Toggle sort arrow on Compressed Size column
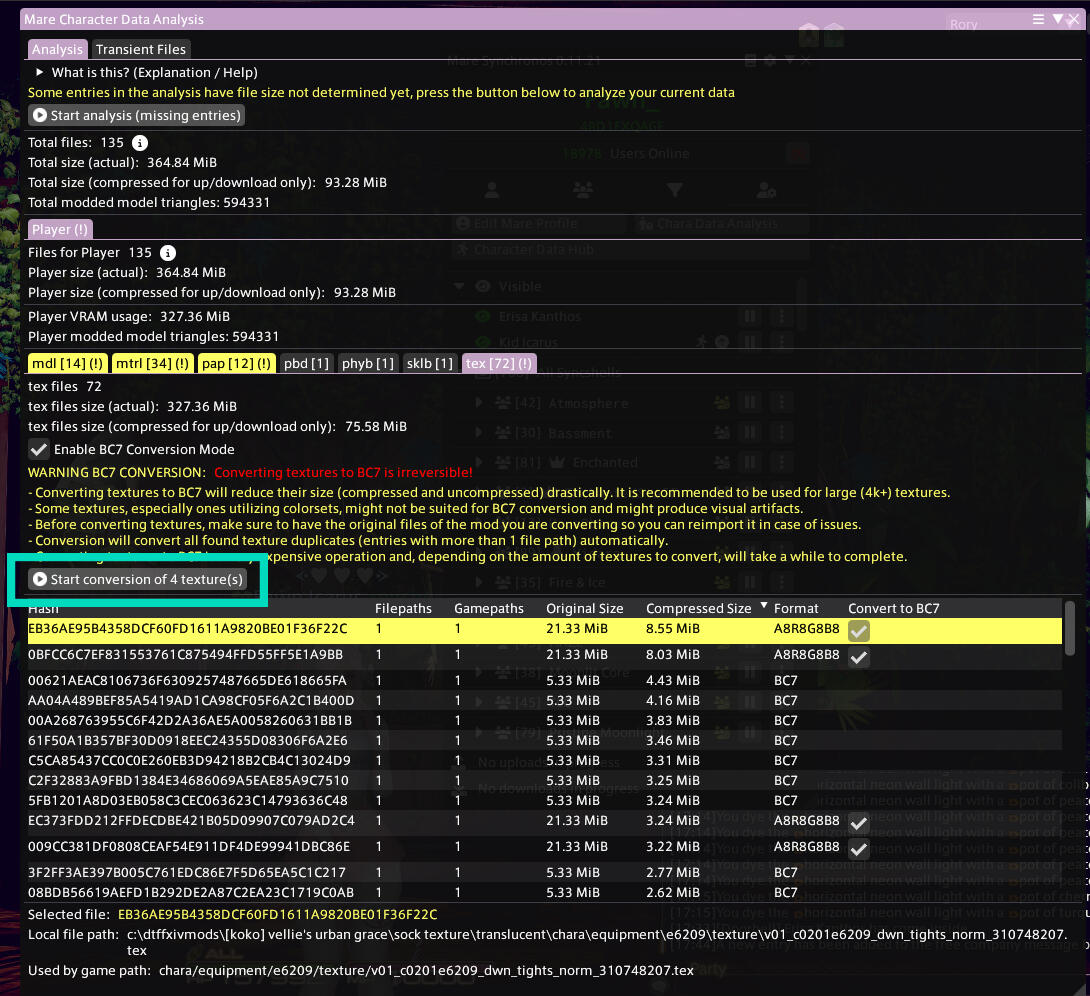This screenshot has width=1090, height=996. 765,606
